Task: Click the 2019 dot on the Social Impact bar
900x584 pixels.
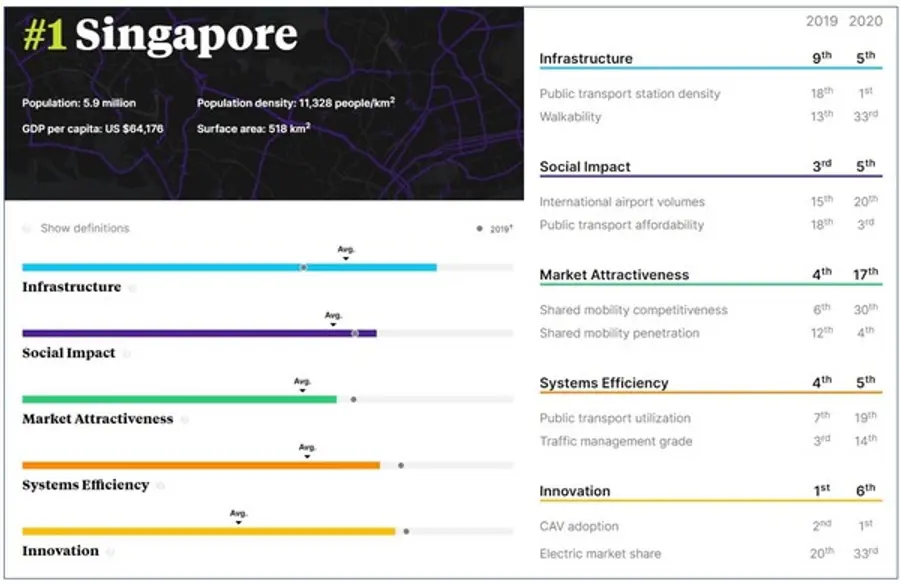Action: (355, 333)
